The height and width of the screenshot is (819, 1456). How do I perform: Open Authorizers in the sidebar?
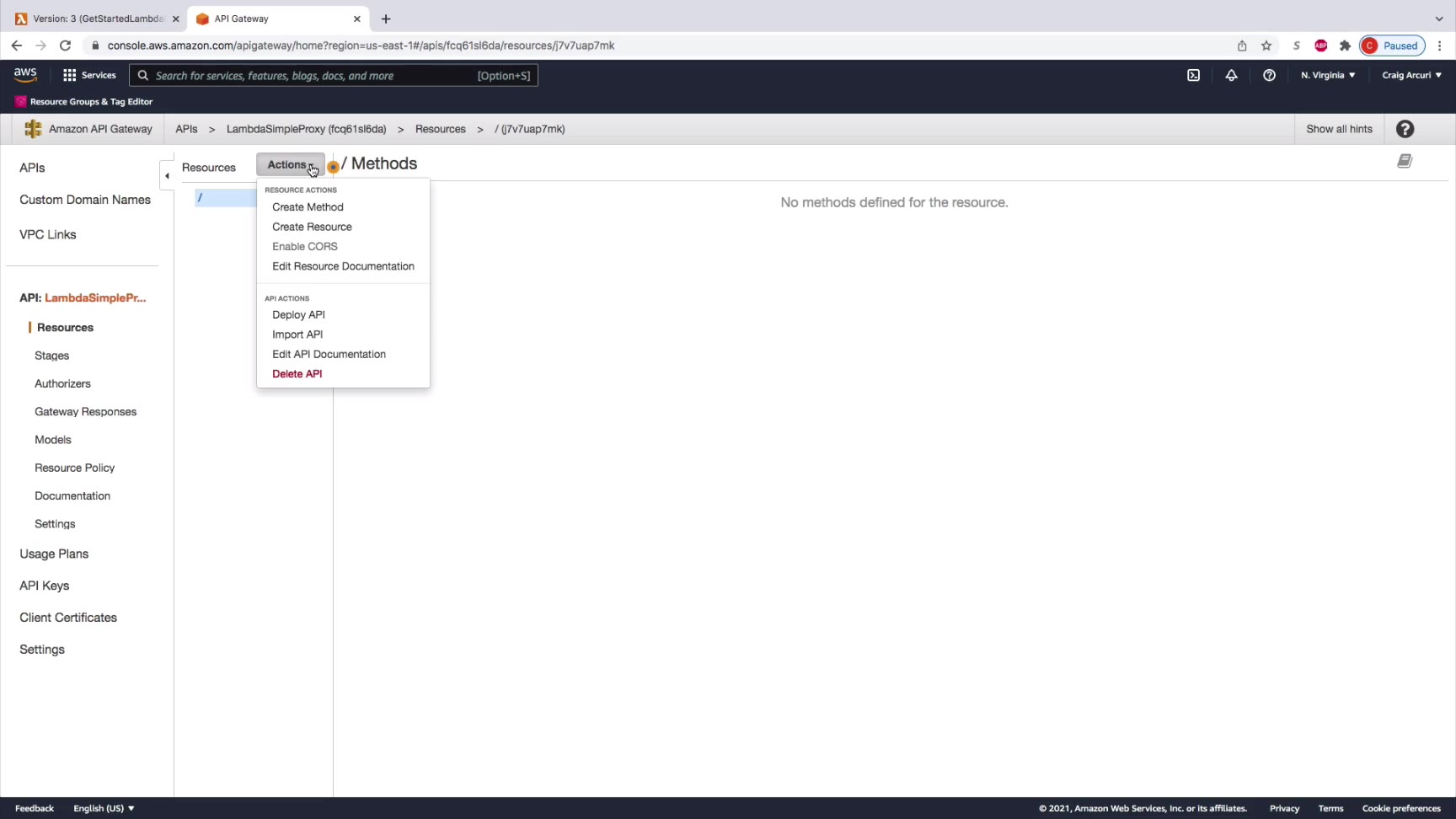(x=62, y=383)
